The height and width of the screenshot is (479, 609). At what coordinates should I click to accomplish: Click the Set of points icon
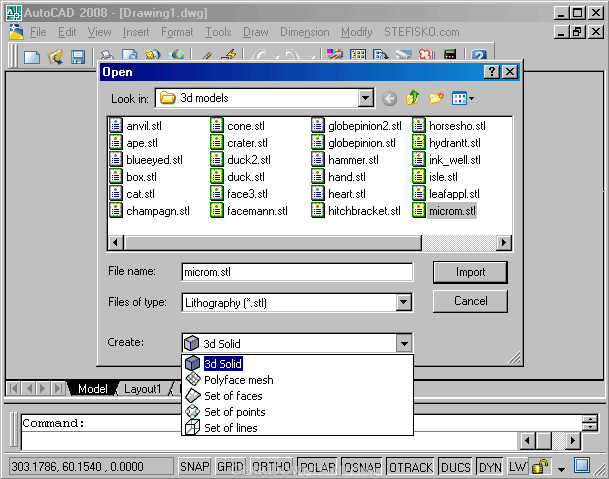[193, 411]
